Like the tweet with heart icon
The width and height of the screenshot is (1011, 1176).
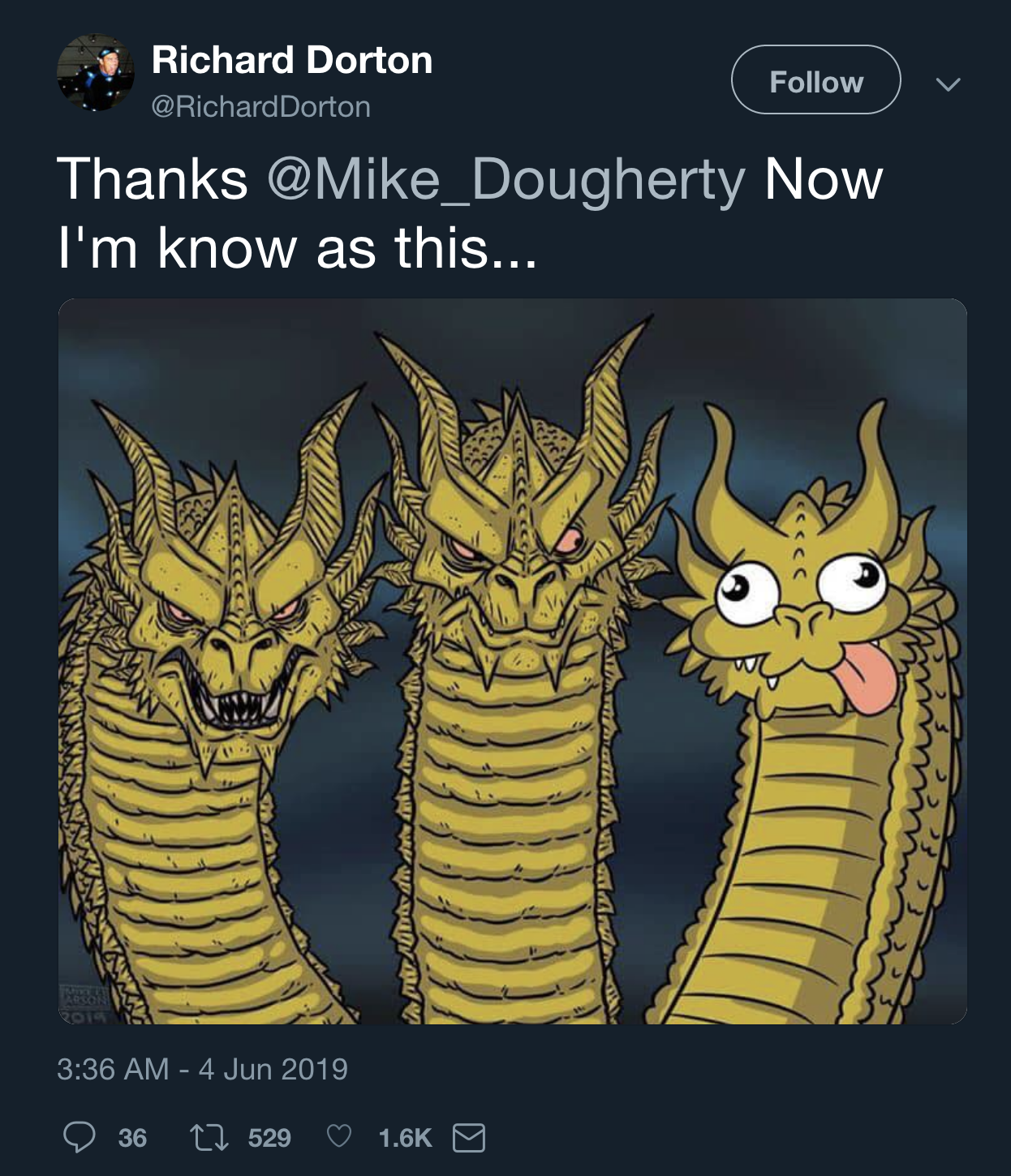point(339,1137)
